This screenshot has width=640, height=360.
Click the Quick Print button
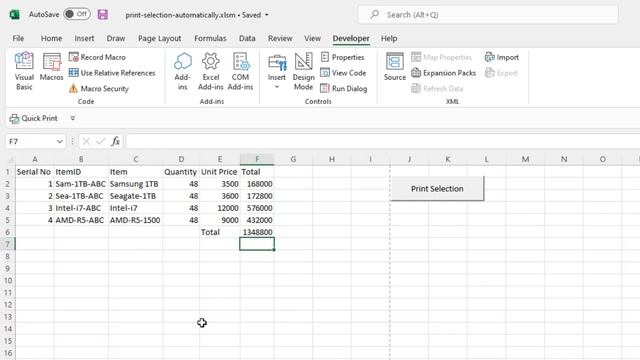tap(33, 118)
